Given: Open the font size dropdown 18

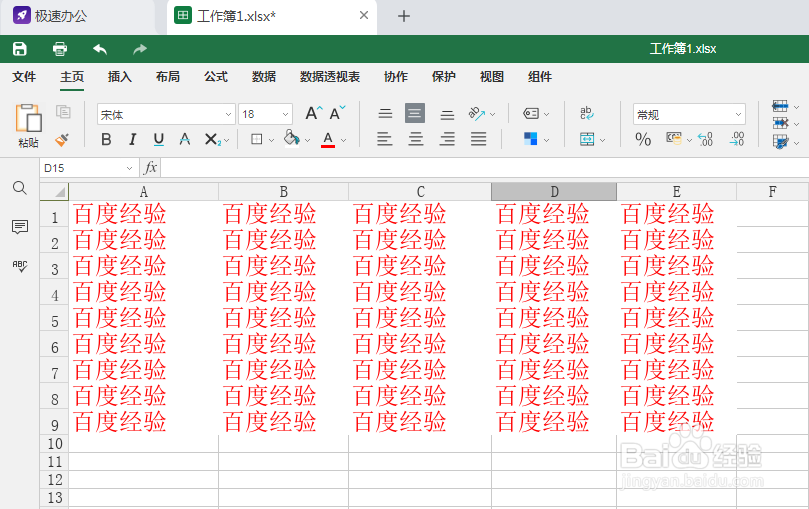Looking at the screenshot, I should (265, 114).
